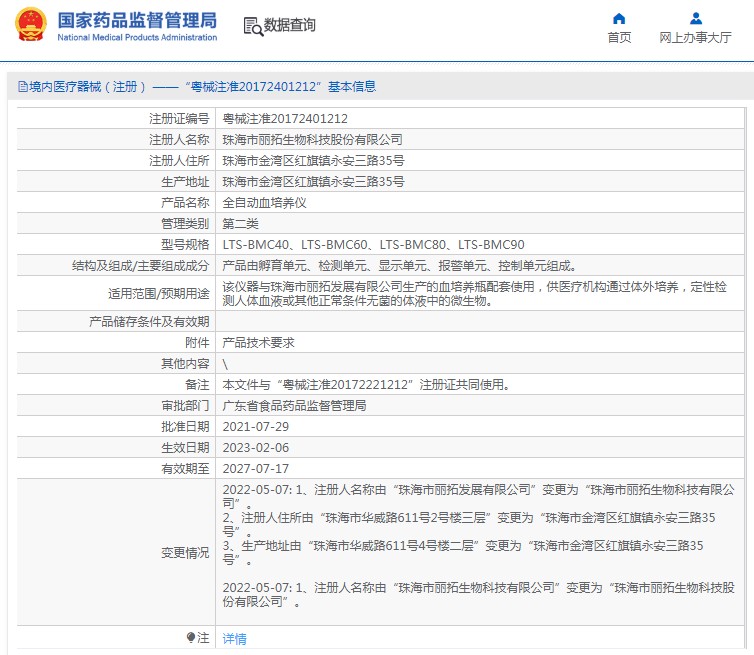The image size is (754, 655).
Task: Click remark mentioning 粤械注准20172221212
Action: (x=366, y=385)
